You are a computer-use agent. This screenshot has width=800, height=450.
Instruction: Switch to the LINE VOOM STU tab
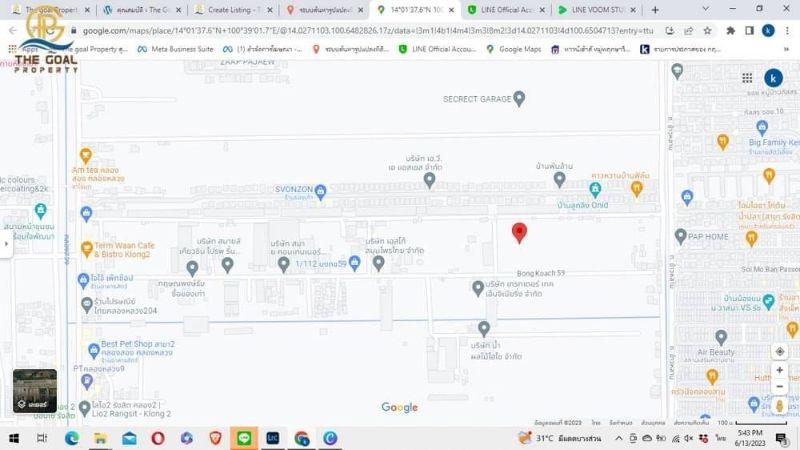point(597,10)
